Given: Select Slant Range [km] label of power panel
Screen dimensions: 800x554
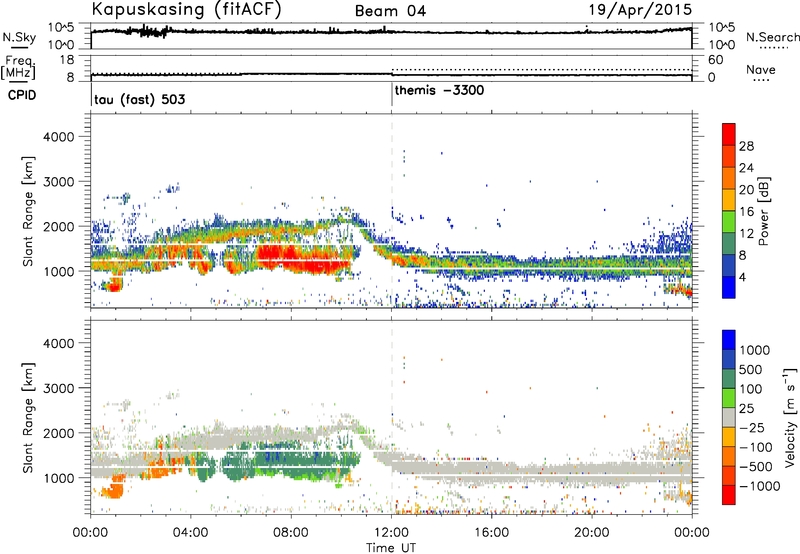Looking at the screenshot, I should (28, 211).
